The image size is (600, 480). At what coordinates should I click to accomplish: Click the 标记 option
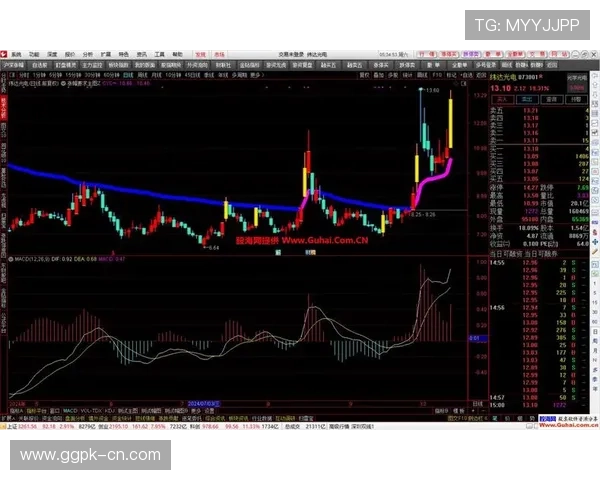(451, 75)
